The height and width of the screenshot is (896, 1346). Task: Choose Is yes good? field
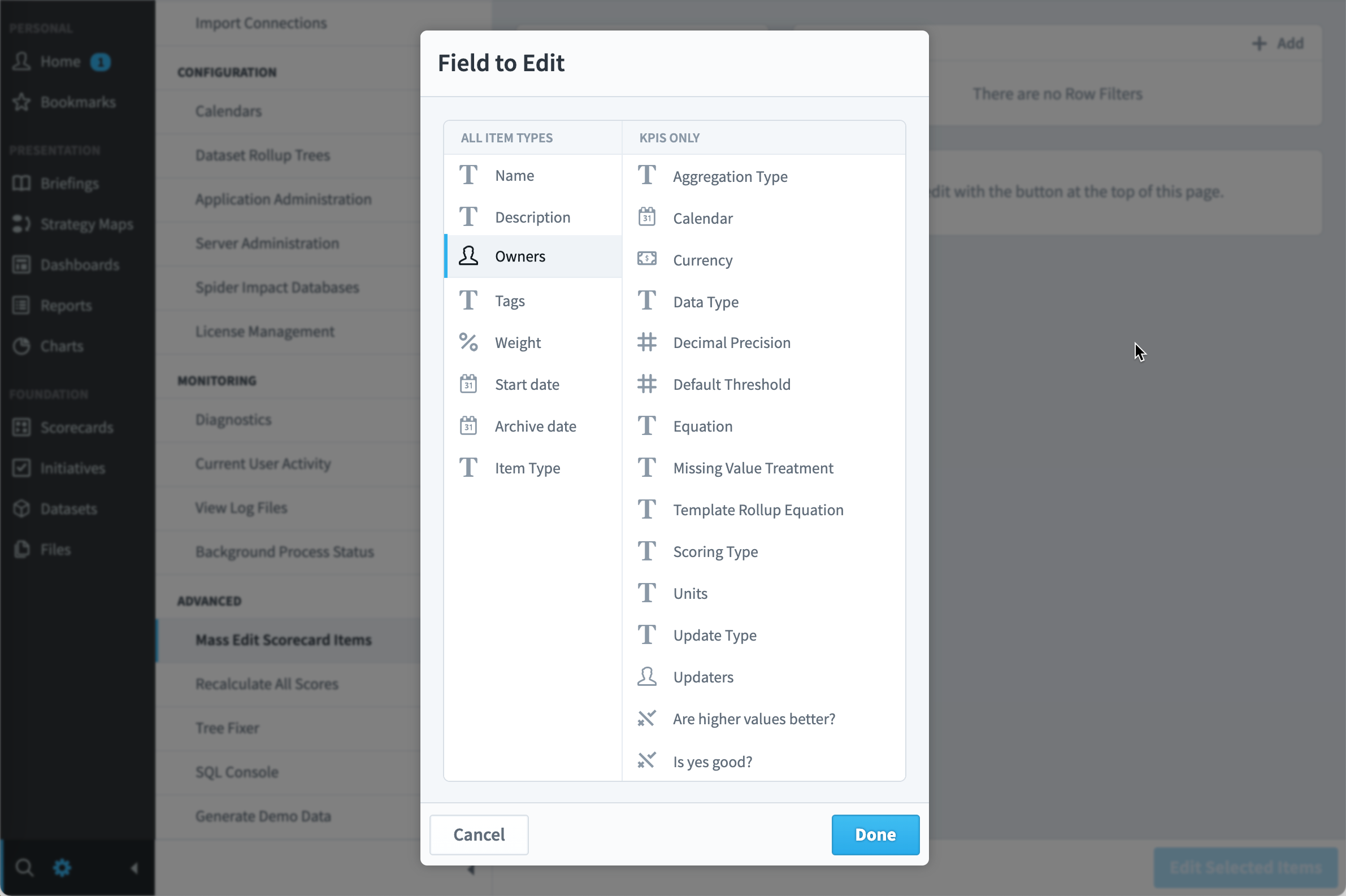tap(763, 761)
